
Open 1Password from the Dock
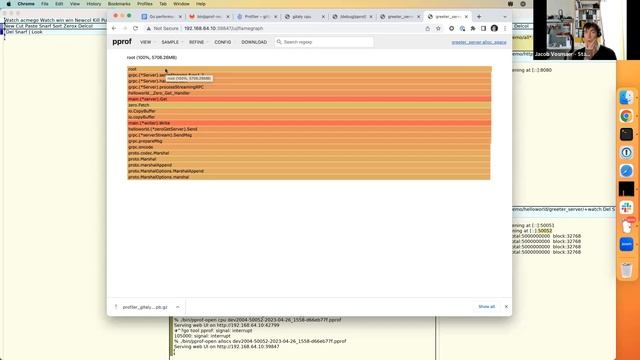(627, 153)
